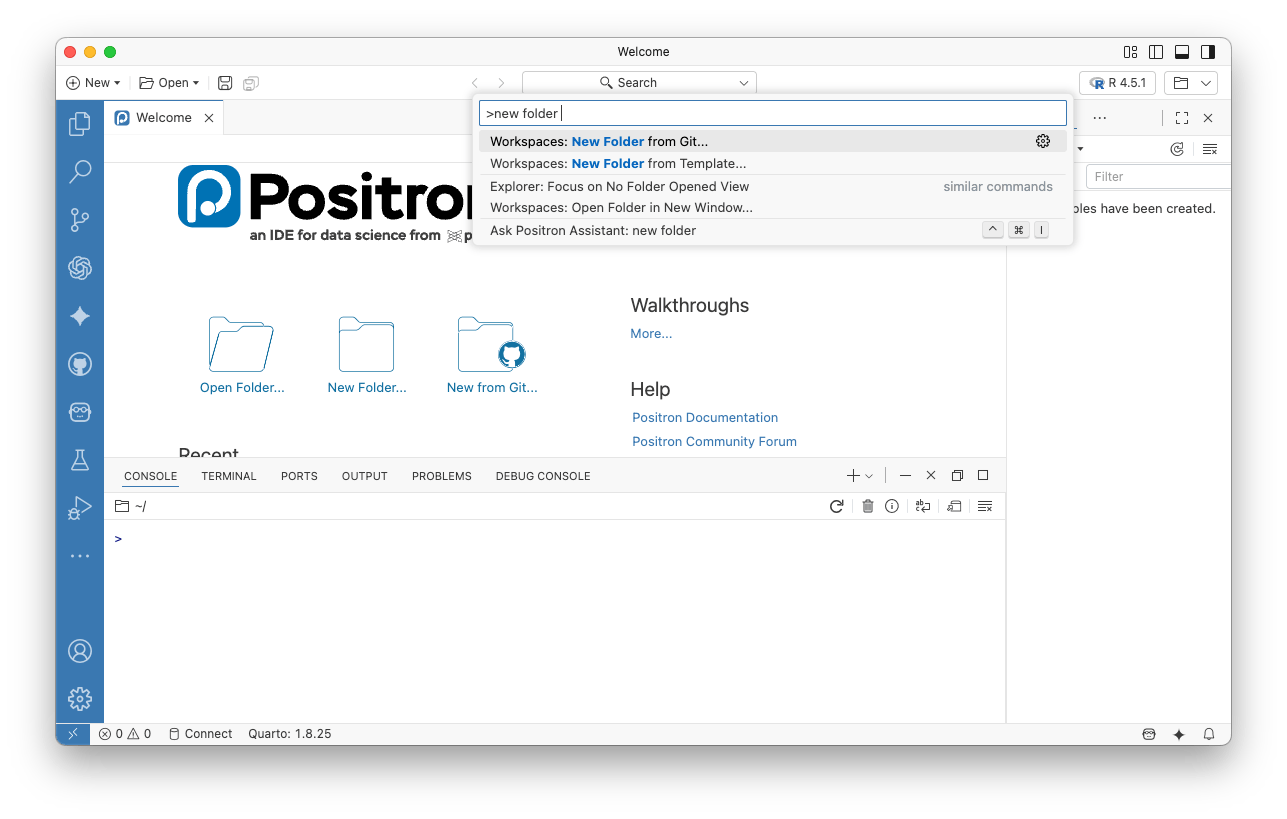
Task: Open the Source Control view
Action: pyautogui.click(x=80, y=220)
